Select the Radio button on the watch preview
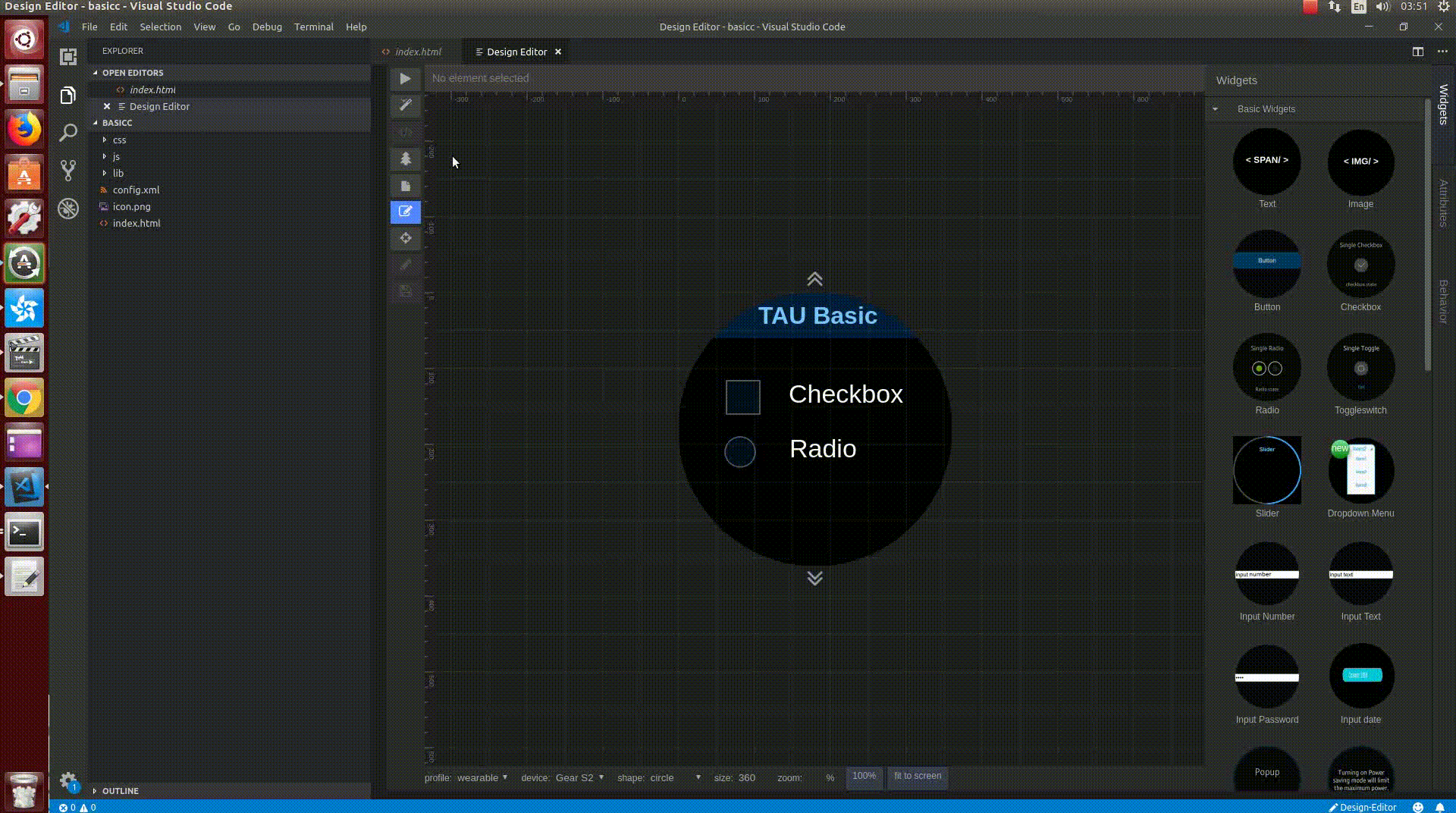The image size is (1456, 813). [739, 452]
